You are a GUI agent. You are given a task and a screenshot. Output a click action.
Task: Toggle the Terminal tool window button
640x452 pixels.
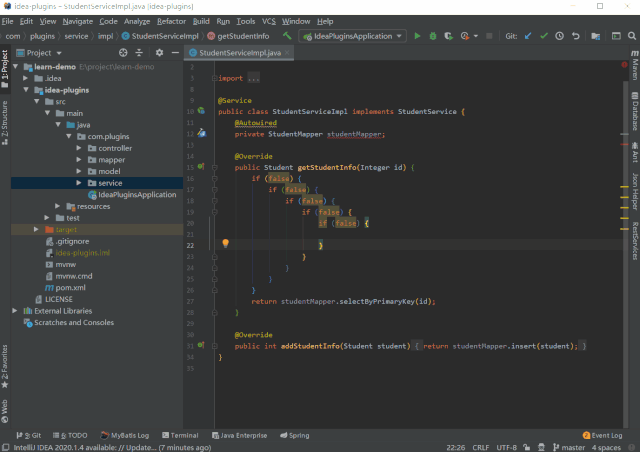[179, 436]
